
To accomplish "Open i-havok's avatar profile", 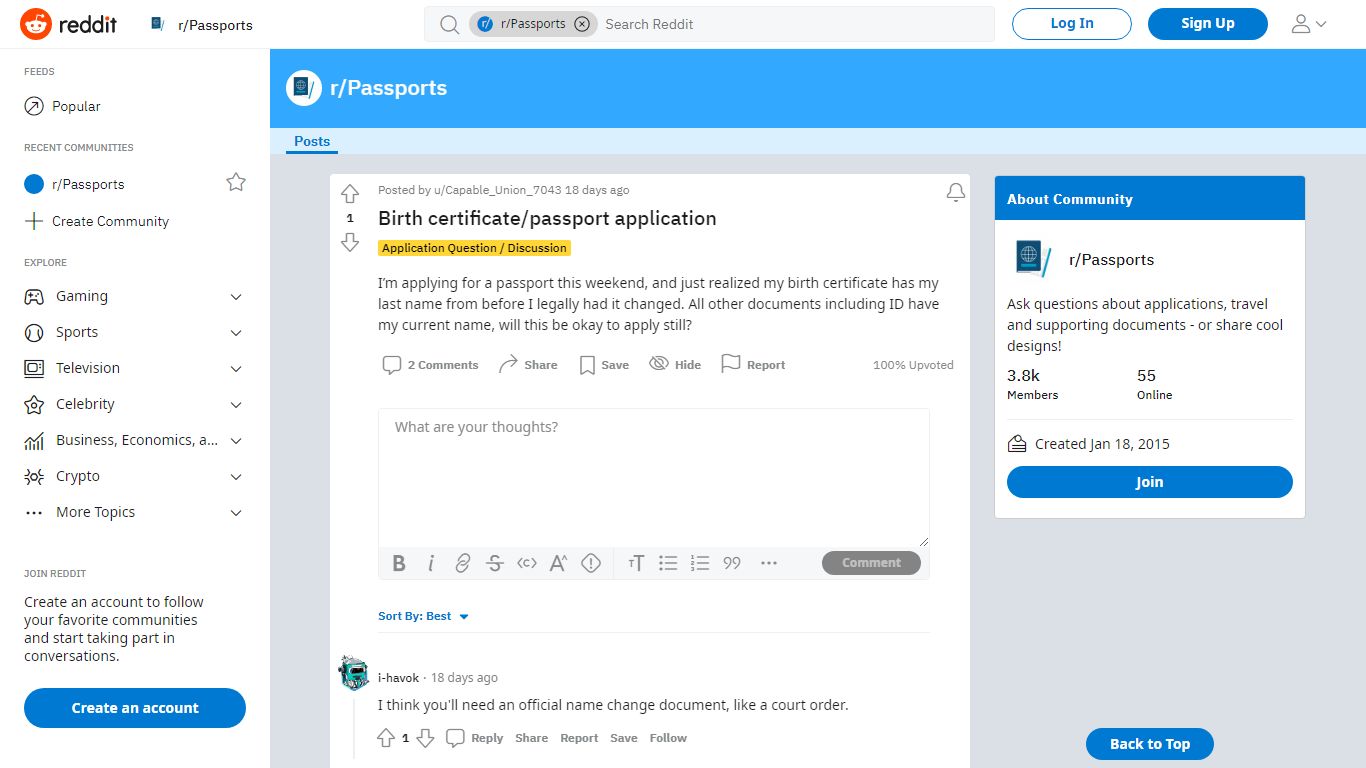I will click(354, 673).
